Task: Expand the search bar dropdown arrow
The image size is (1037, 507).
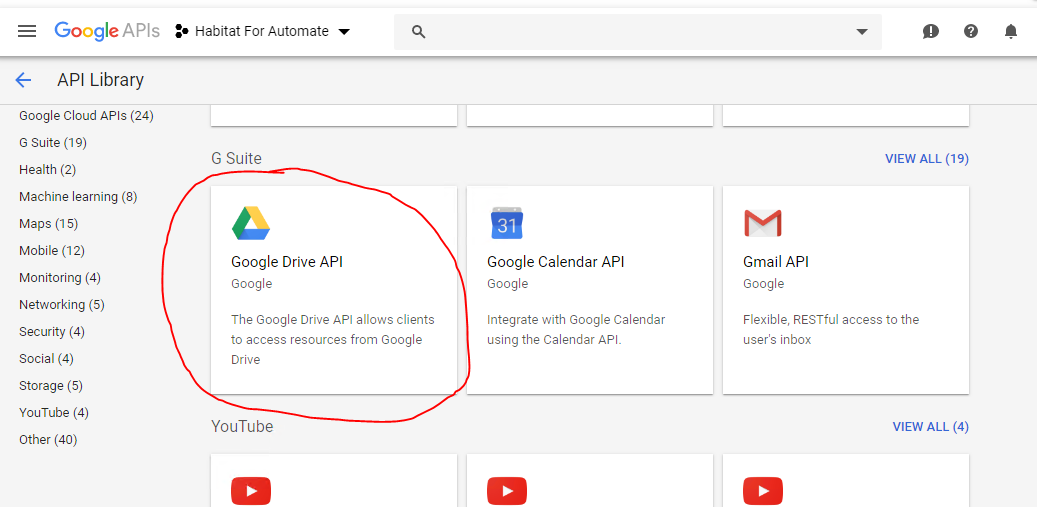Action: coord(862,31)
